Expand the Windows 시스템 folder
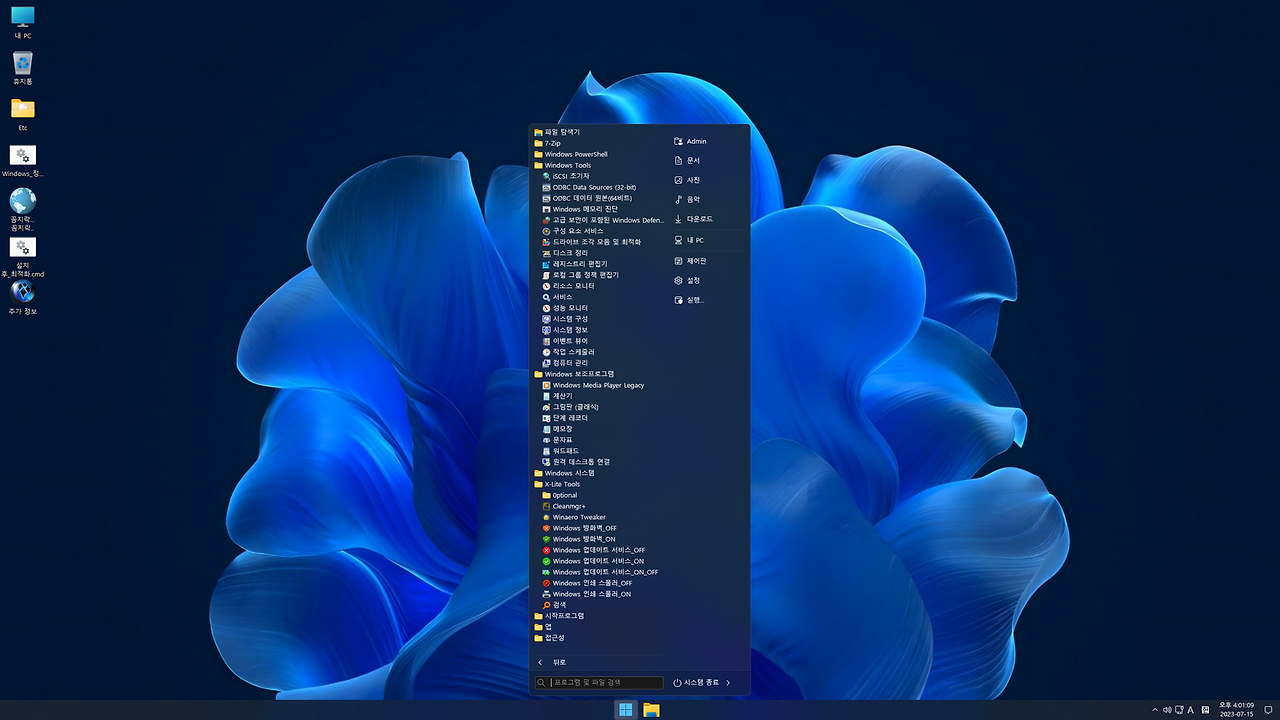1280x720 pixels. (x=570, y=472)
